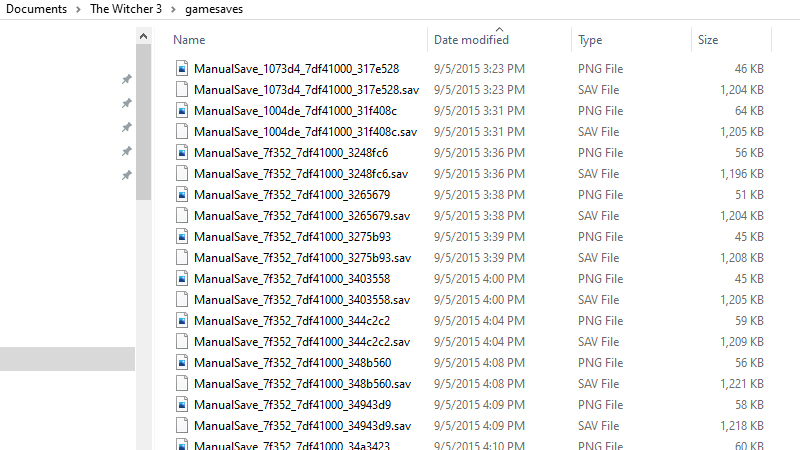
Task: Sort files by the Size column
Action: point(708,40)
